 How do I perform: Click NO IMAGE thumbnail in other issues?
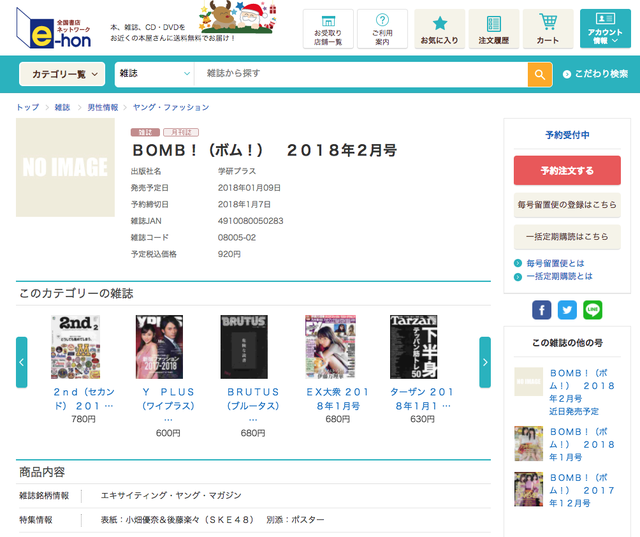pyautogui.click(x=529, y=382)
